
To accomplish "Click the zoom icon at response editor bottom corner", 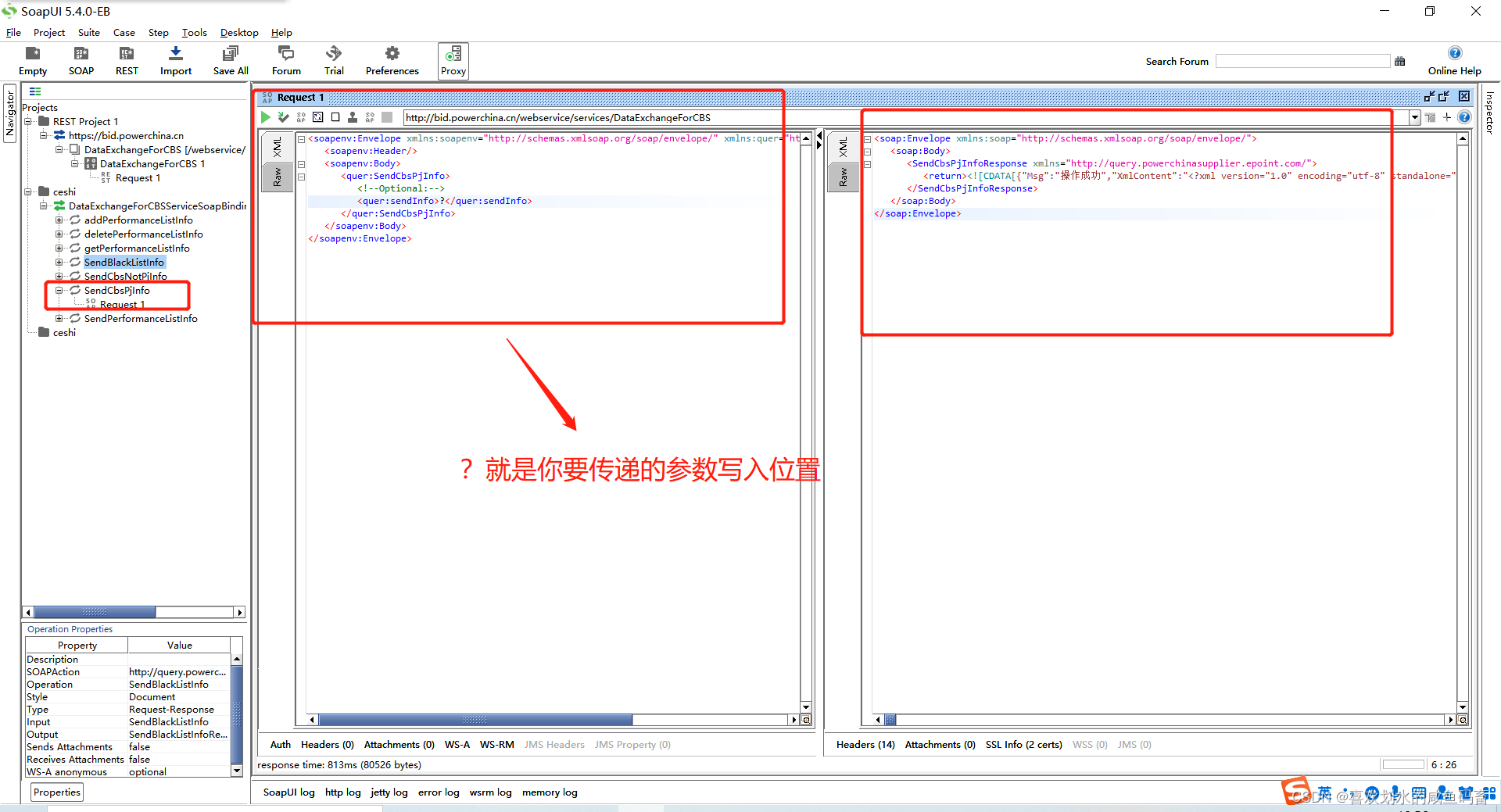I will 1463,720.
